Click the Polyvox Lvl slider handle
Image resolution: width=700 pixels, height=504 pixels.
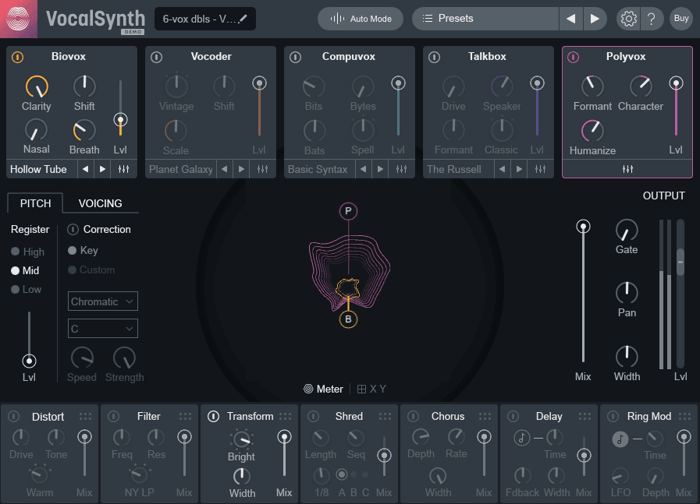click(x=676, y=83)
